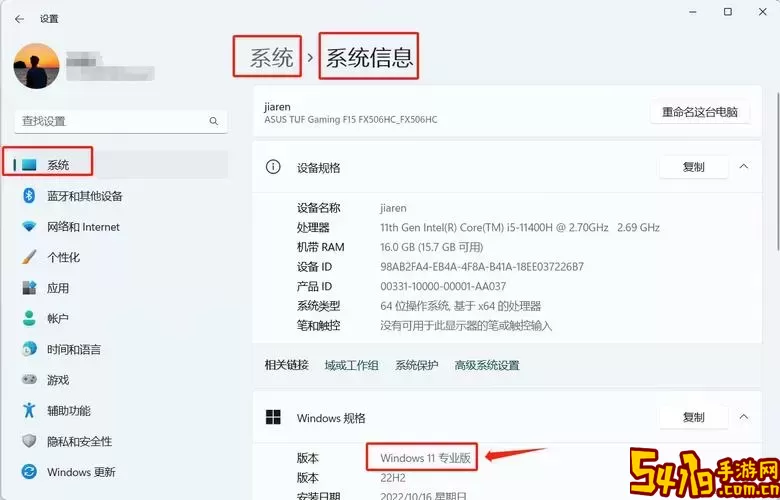Focus the 查找设置 search field
This screenshot has width=780, height=500.
click(x=121, y=121)
